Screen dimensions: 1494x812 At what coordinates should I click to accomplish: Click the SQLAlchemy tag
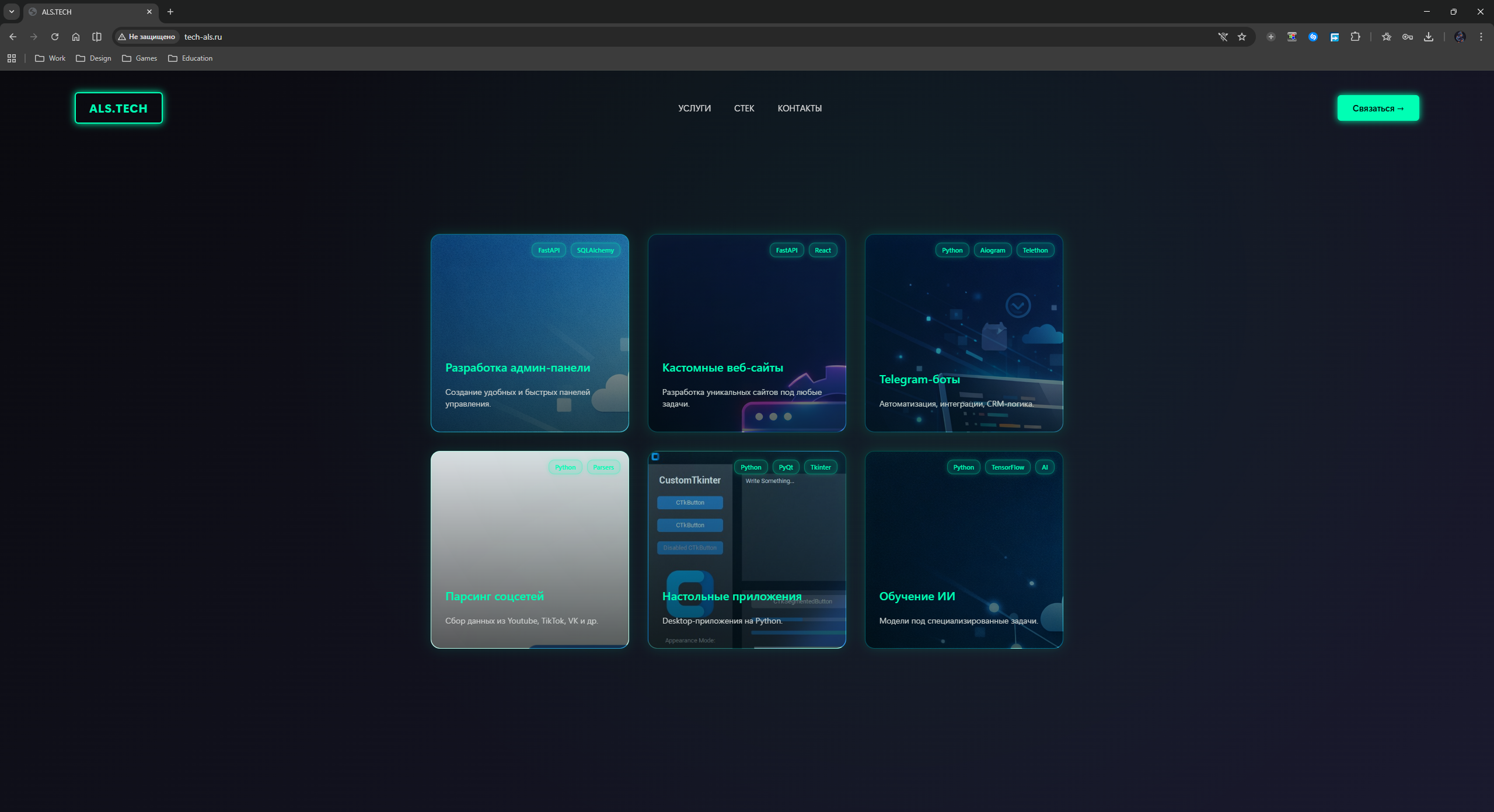click(595, 250)
